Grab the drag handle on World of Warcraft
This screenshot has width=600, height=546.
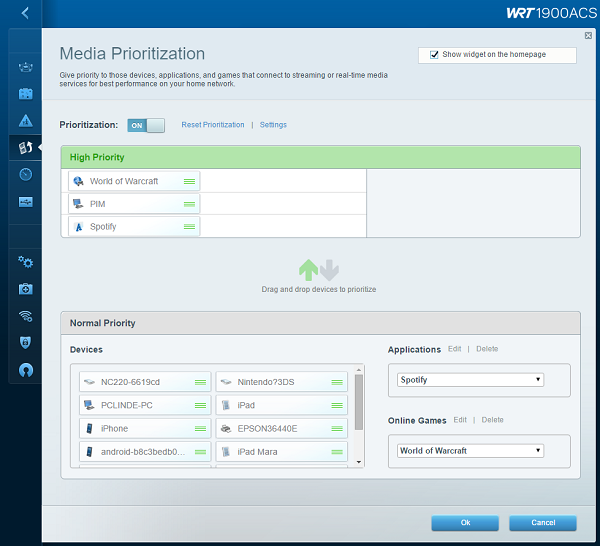pyautogui.click(x=189, y=181)
